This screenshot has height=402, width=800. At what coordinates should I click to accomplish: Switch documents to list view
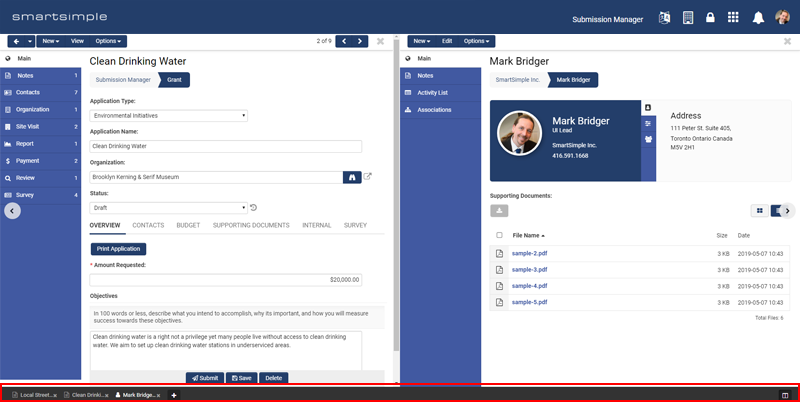click(776, 211)
